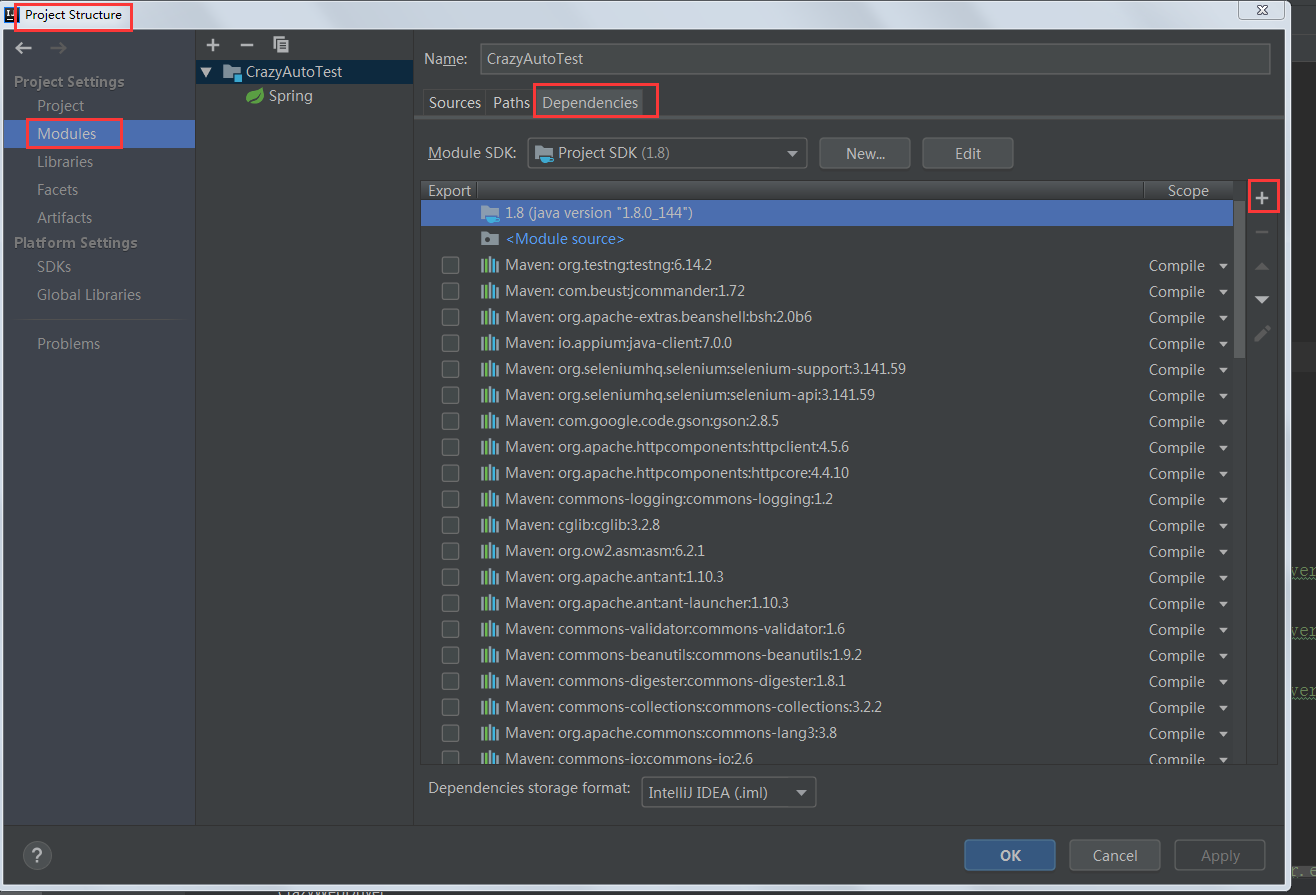
Task: Add dependency using the plus button
Action: point(1262,198)
